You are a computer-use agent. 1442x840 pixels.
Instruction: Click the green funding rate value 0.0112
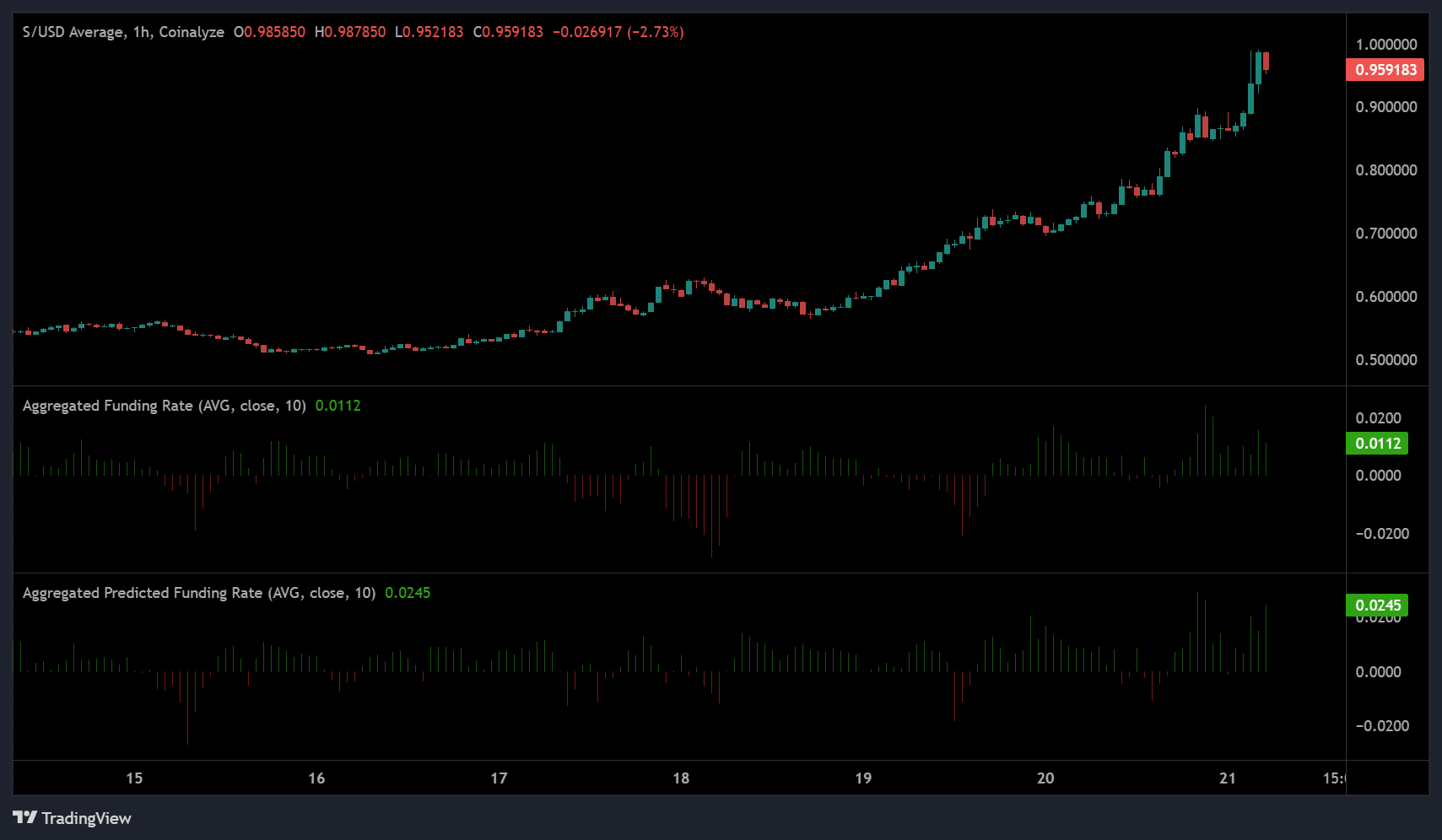coord(338,406)
